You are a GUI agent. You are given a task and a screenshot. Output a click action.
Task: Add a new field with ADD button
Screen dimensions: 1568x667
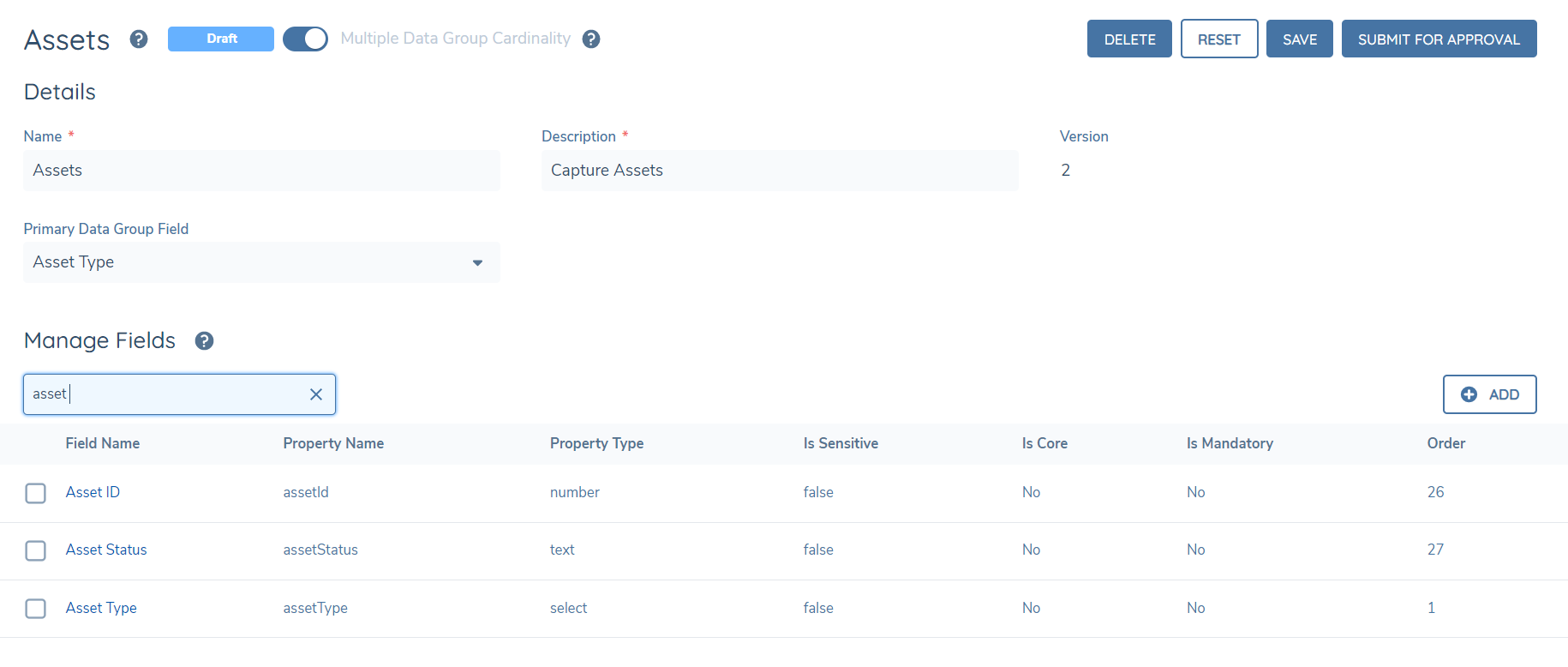(x=1489, y=394)
